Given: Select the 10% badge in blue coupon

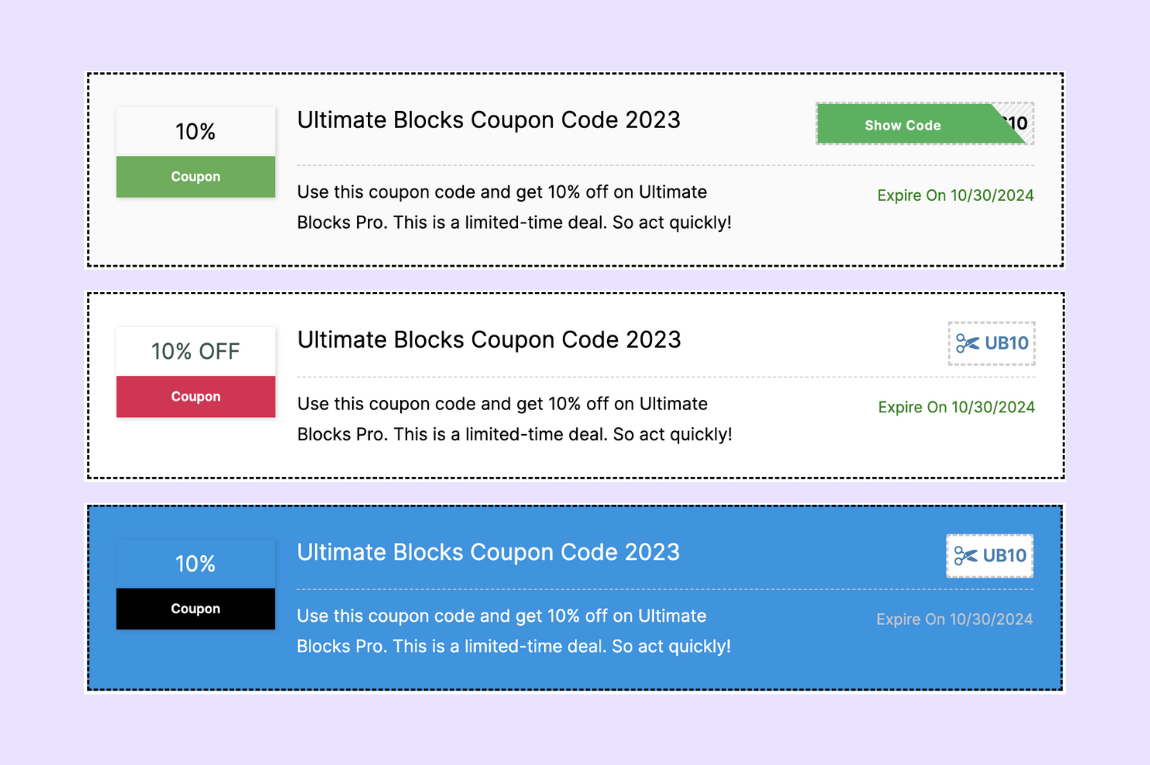Looking at the screenshot, I should click(196, 564).
